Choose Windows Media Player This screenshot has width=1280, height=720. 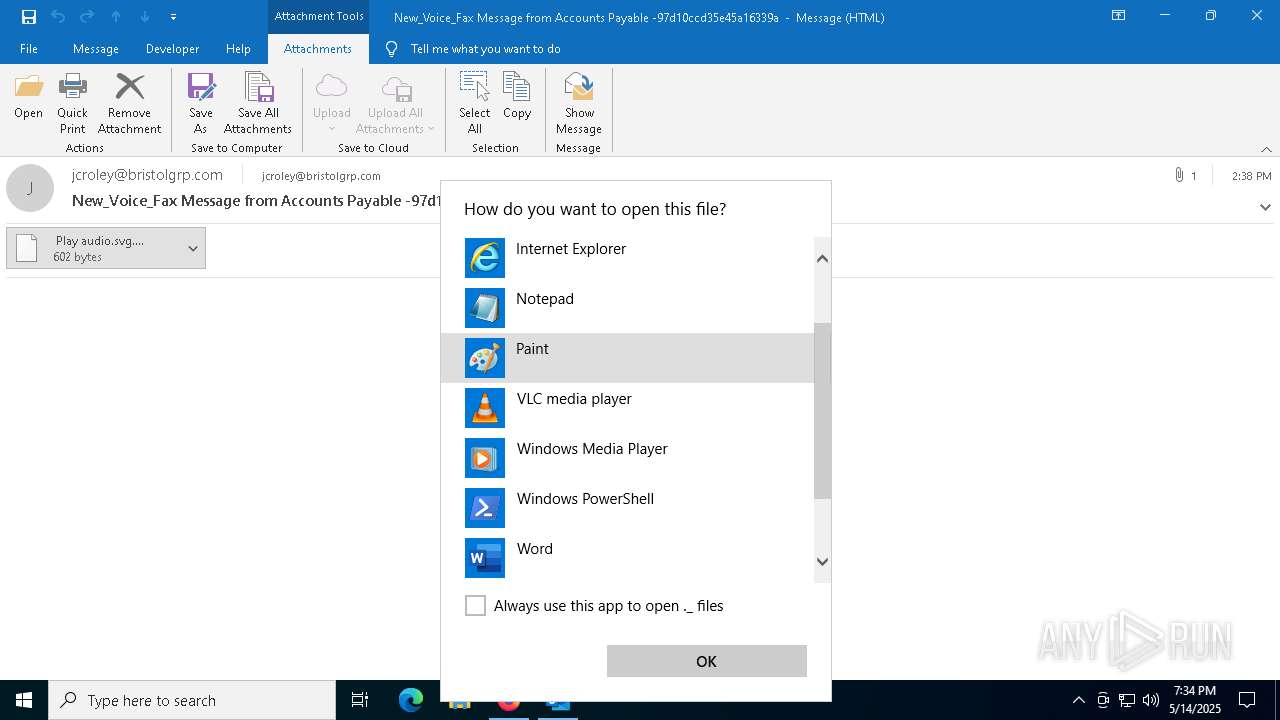627,458
